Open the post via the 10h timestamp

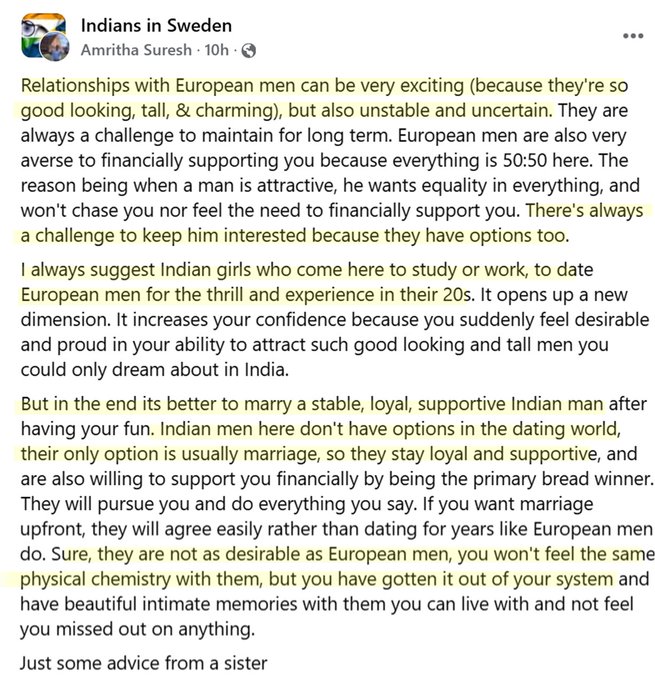216,50
